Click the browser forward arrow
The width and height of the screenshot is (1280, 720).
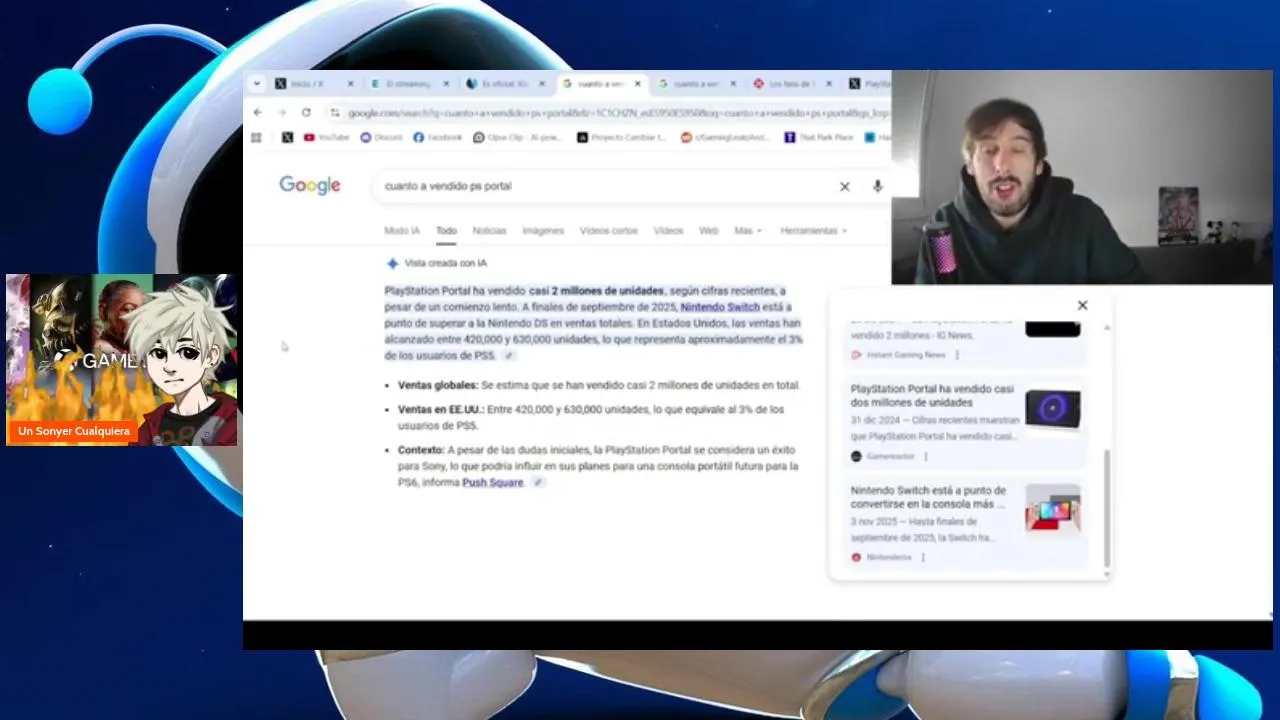click(282, 113)
